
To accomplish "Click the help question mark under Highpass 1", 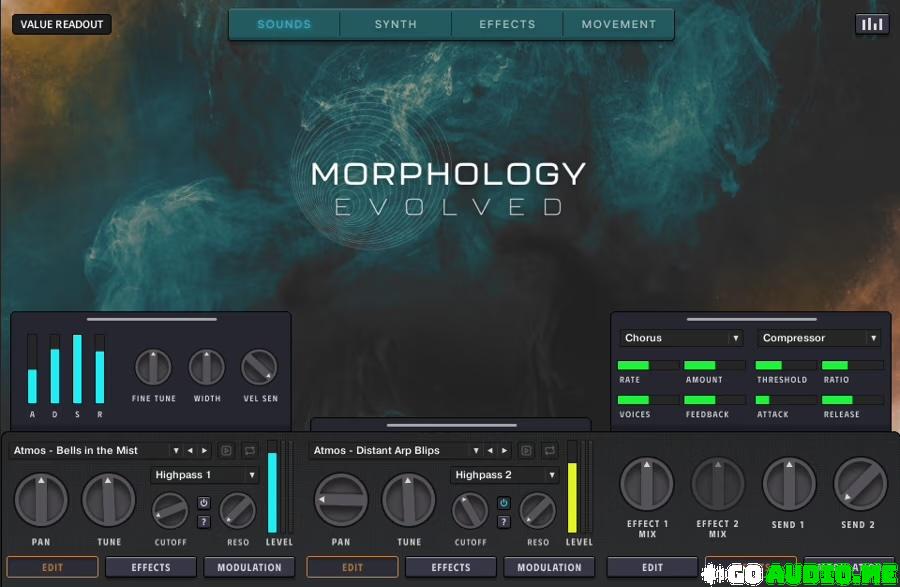I will [x=204, y=521].
